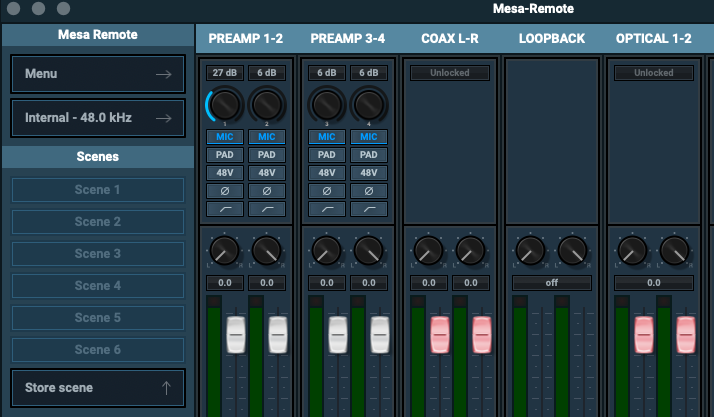
Task: Select the COAX L-R channel header
Action: click(x=449, y=39)
